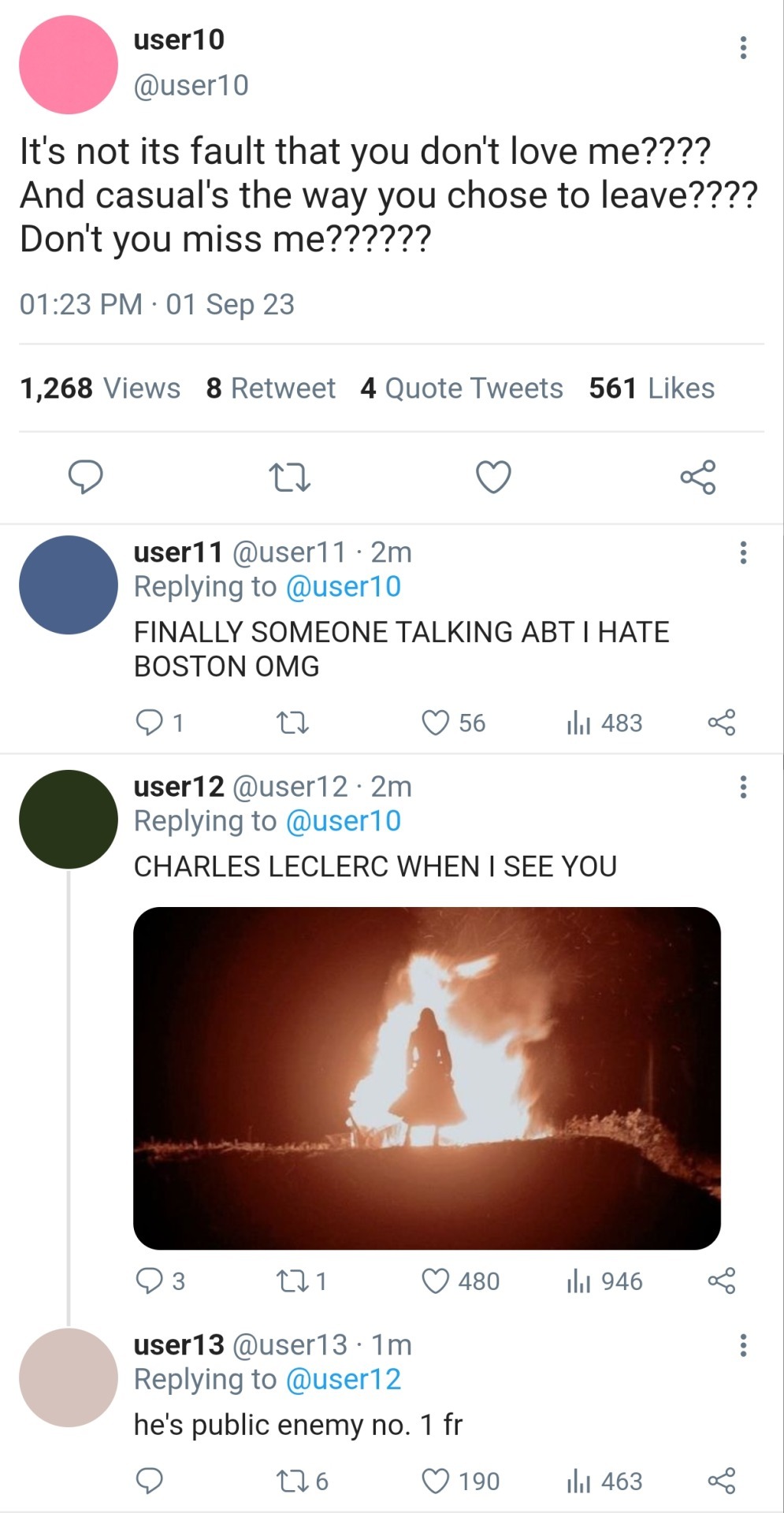Screen dimensions: 784x1513
Task: Like user11's I HATE BOSTON reply
Action: pos(436,723)
